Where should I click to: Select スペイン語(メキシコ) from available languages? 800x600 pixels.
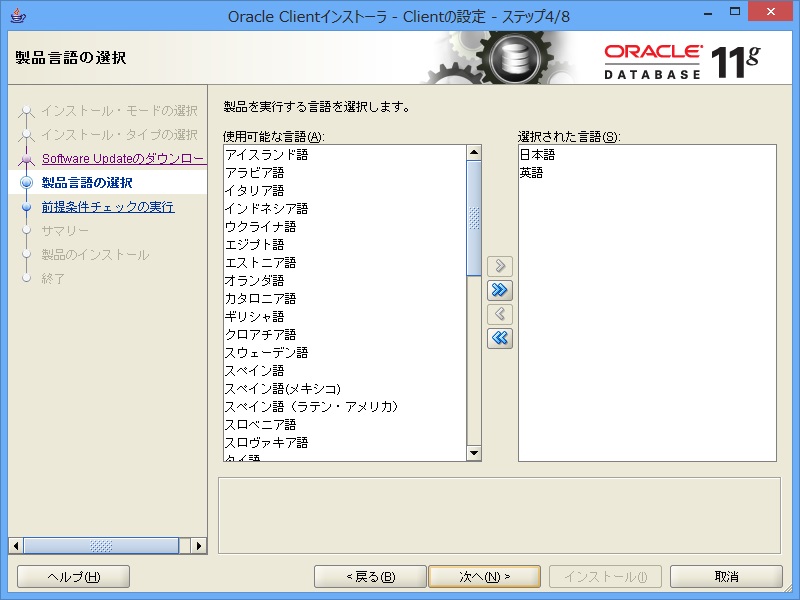point(283,389)
